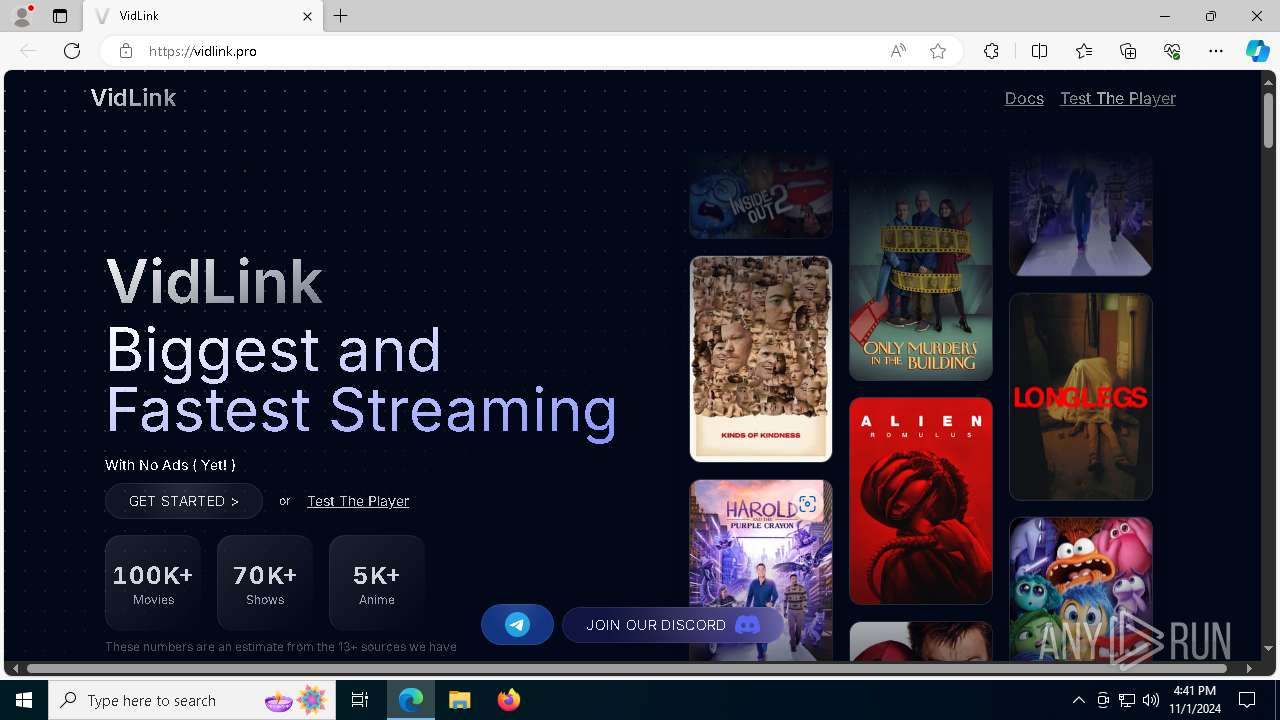Open Test The Player link beside GET STARTED
The height and width of the screenshot is (720, 1280).
click(358, 501)
